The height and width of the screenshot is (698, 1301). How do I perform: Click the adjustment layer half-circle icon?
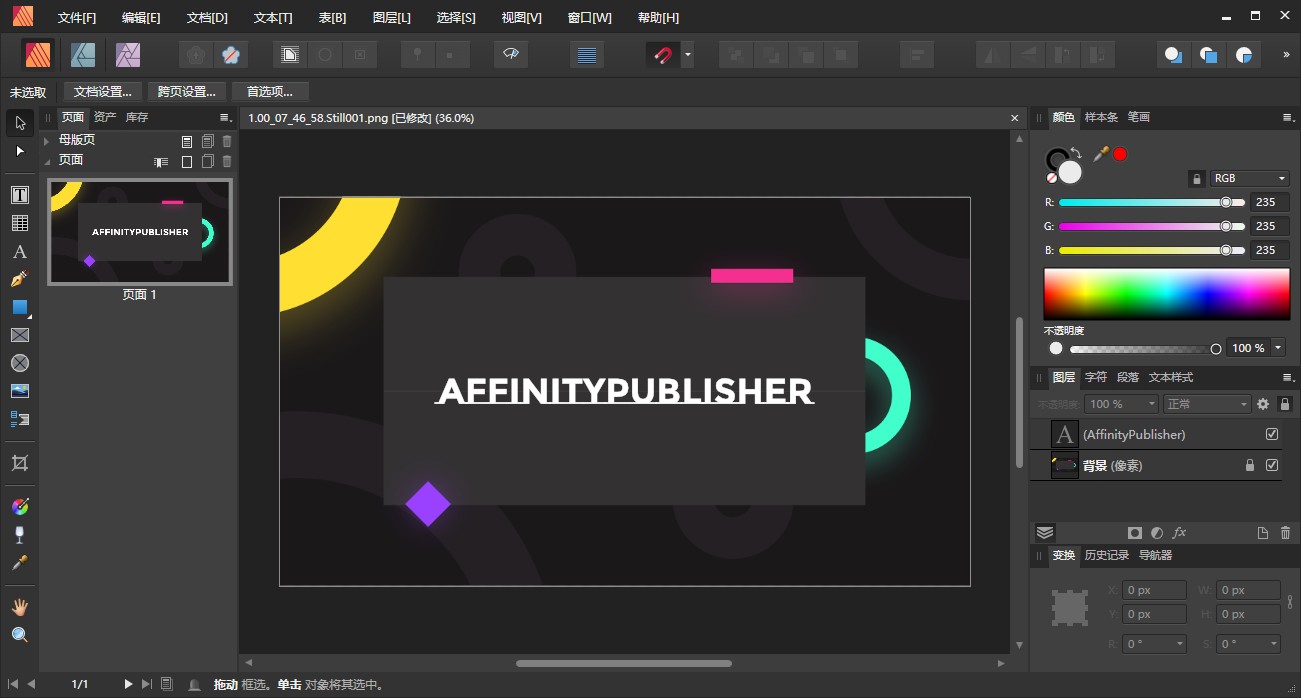1157,533
